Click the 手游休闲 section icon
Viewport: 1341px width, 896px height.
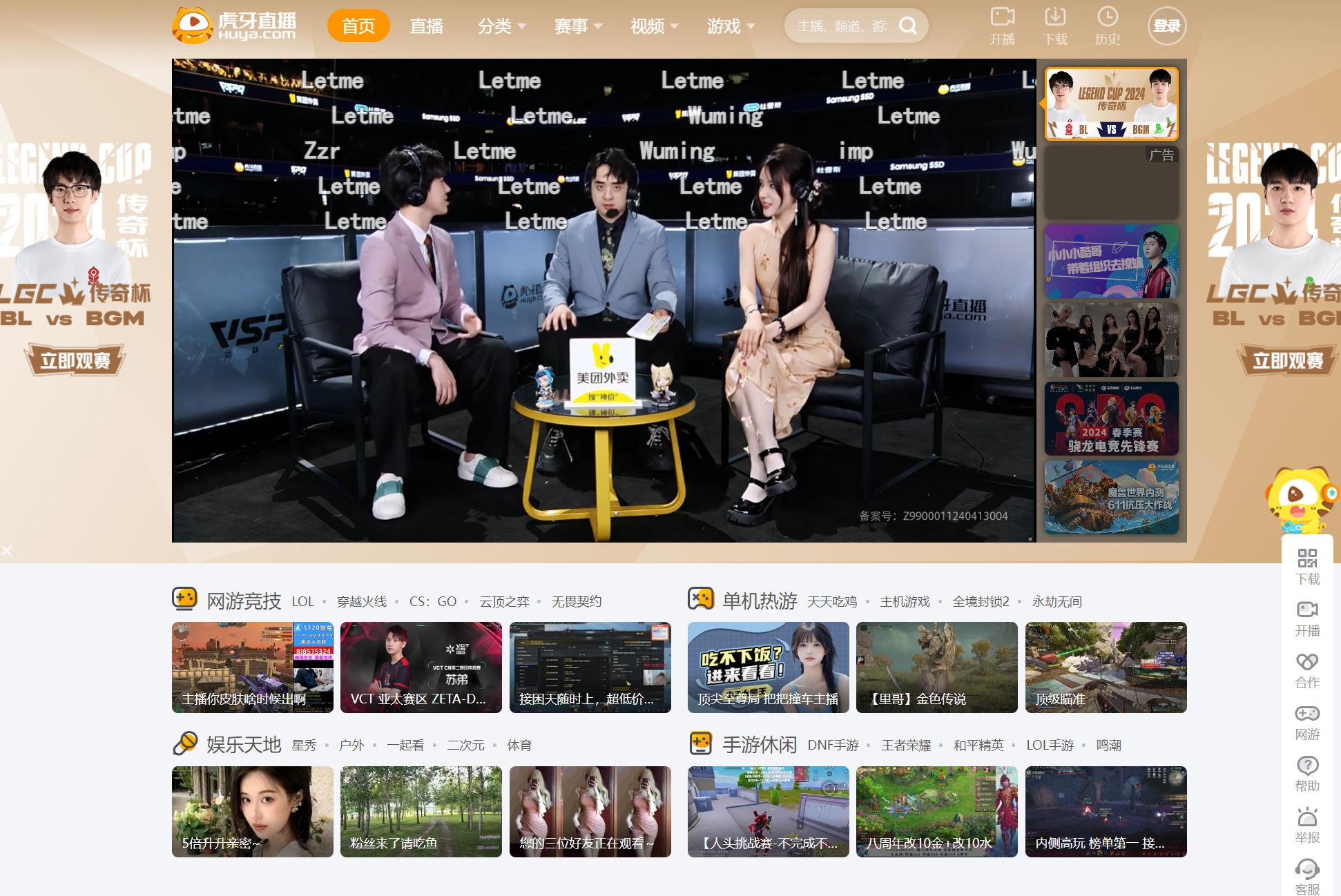pos(701,743)
